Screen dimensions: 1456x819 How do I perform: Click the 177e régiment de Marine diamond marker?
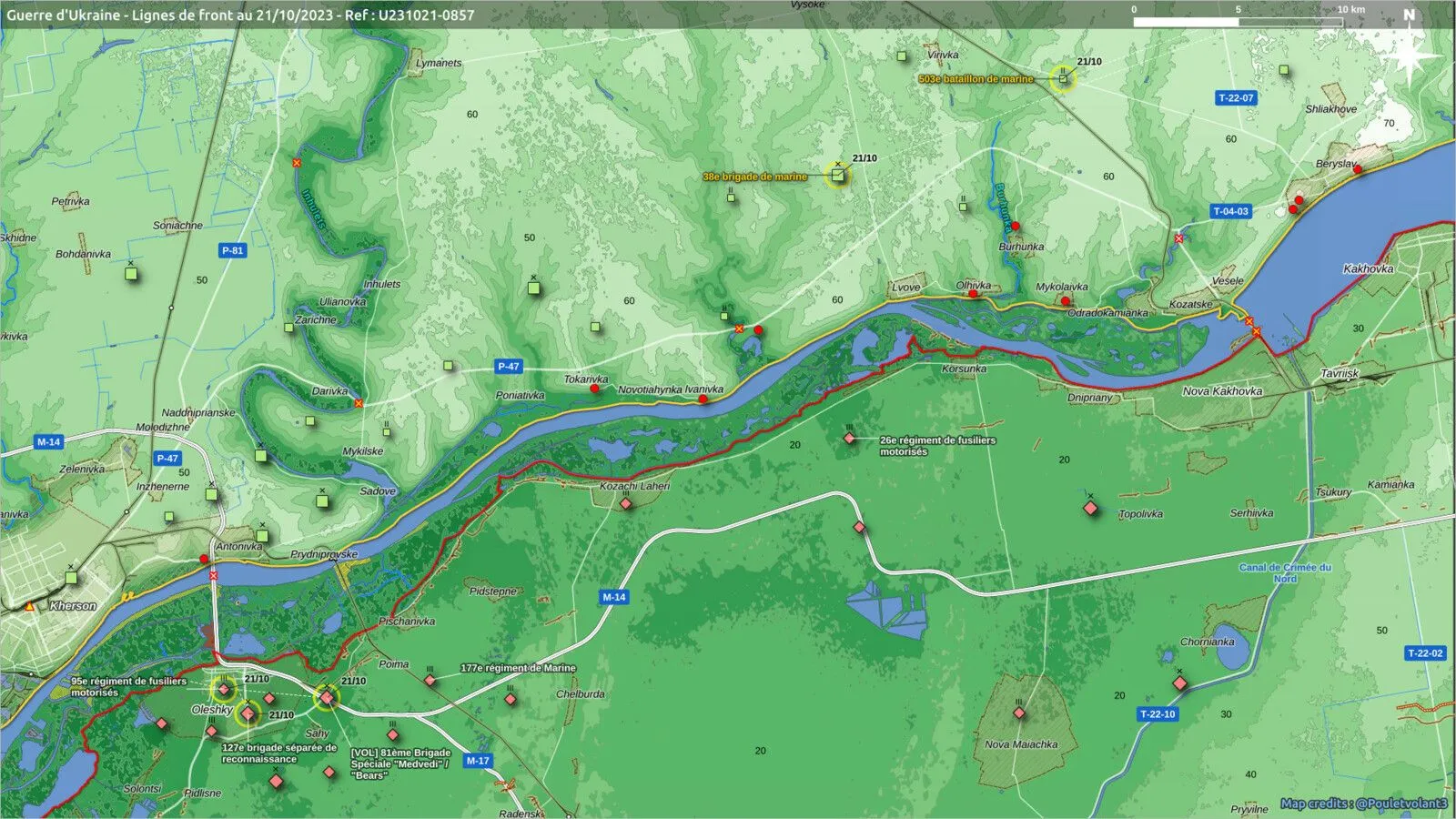tap(430, 680)
